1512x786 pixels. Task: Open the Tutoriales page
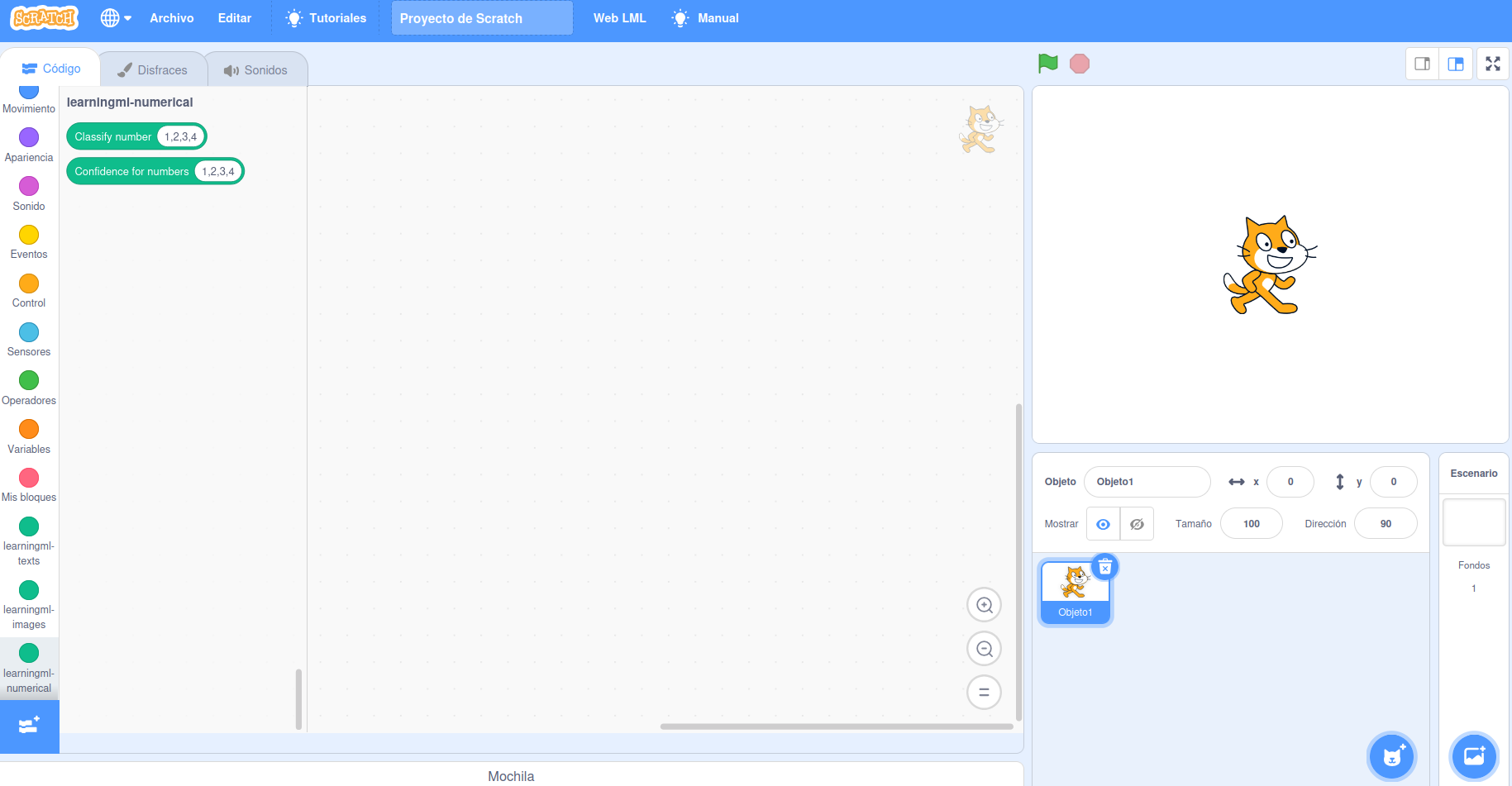326,17
